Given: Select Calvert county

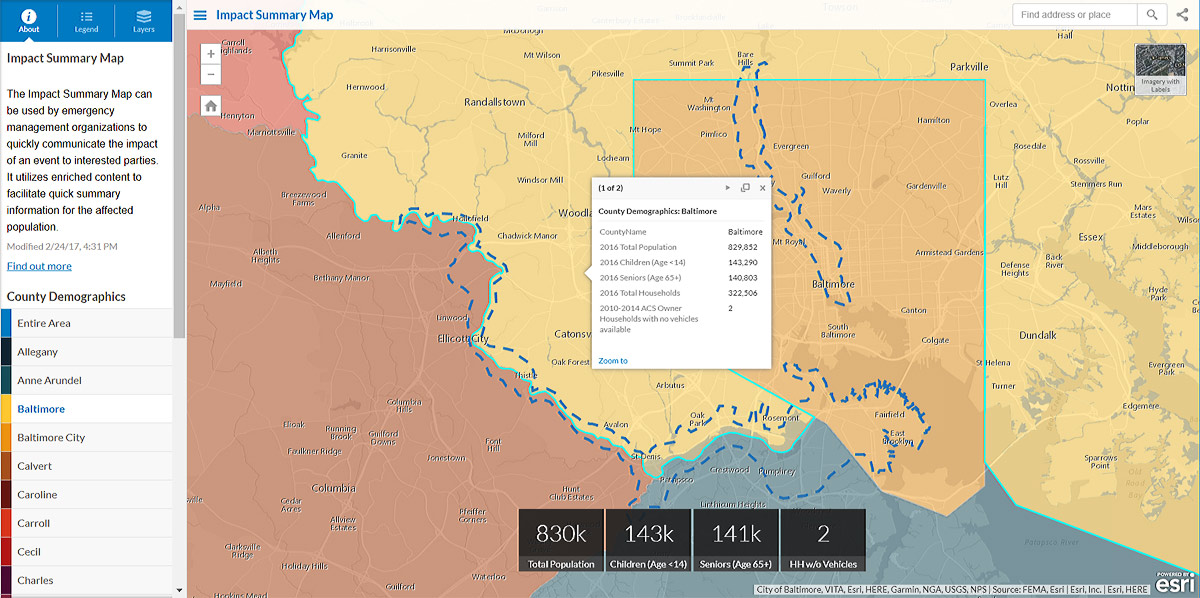Looking at the screenshot, I should click(x=86, y=466).
